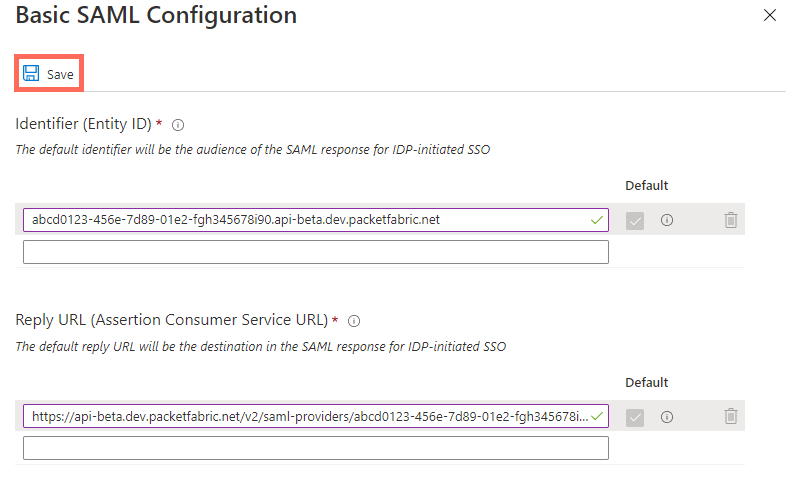Click the empty Identifier input box
The image size is (794, 481).
tap(315, 252)
